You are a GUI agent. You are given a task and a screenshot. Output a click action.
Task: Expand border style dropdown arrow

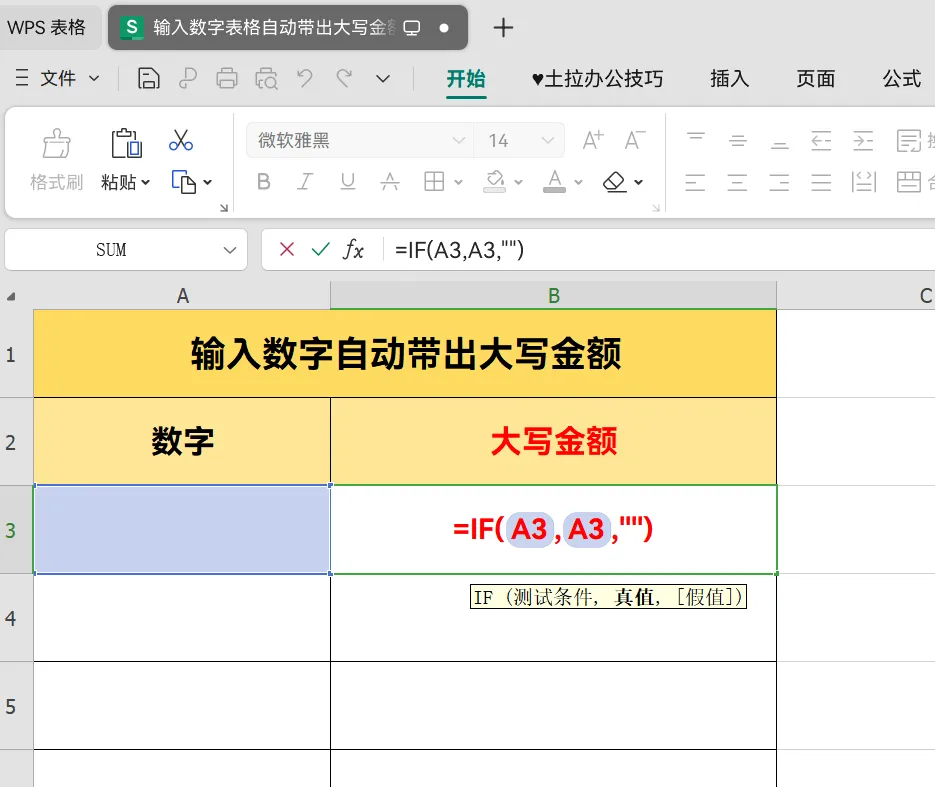click(x=459, y=182)
